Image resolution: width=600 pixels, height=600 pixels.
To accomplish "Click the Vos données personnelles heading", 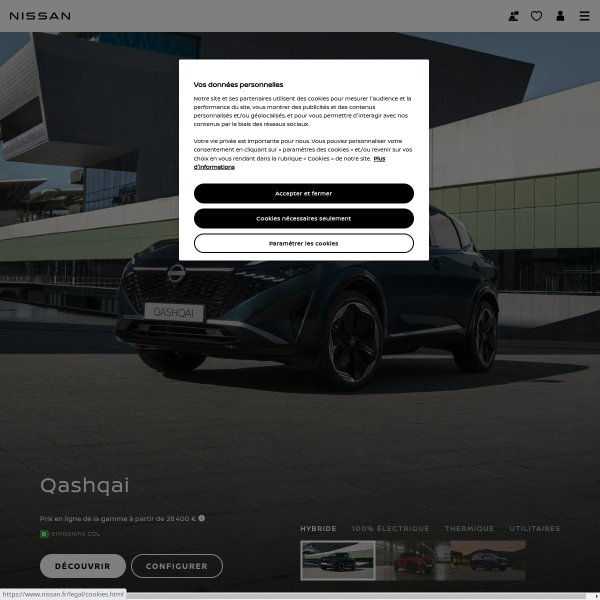I will click(x=238, y=85).
